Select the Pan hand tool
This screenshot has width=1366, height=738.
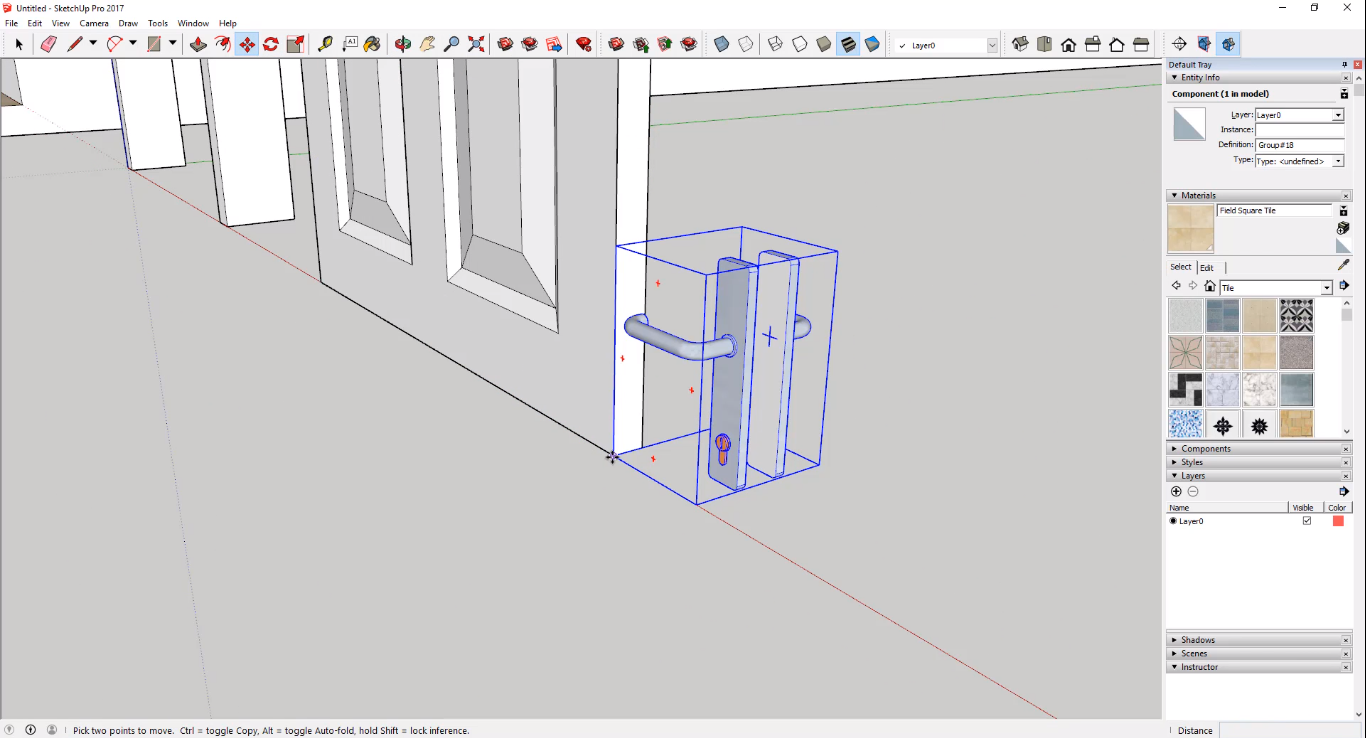tap(427, 44)
